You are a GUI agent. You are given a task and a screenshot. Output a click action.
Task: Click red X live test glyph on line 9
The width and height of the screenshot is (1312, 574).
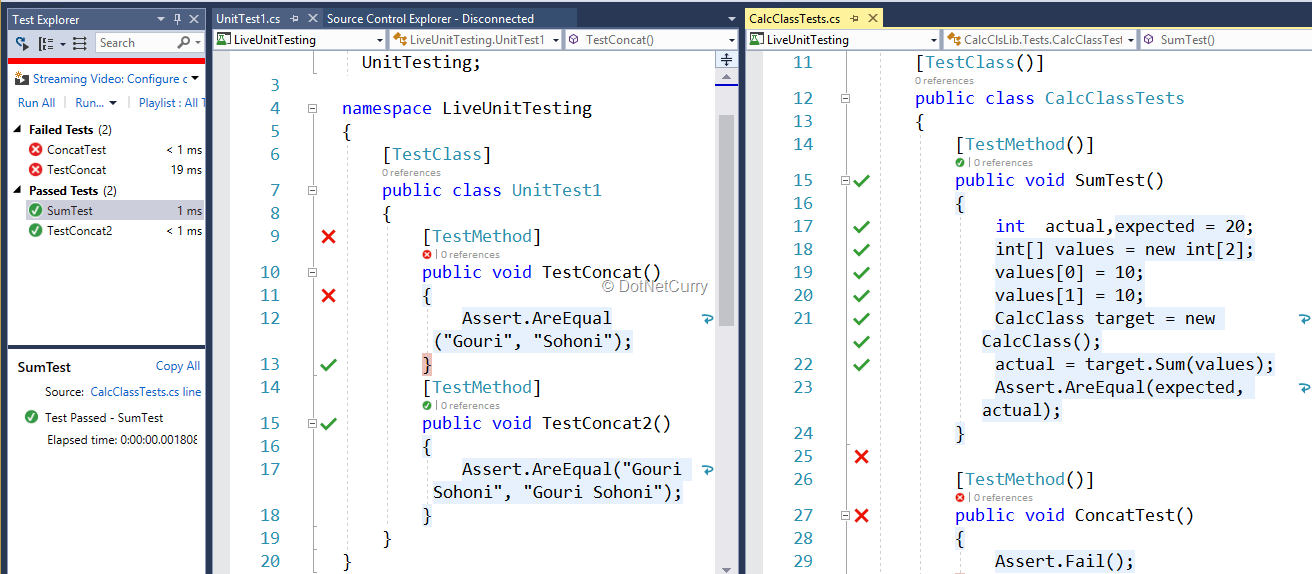pos(328,237)
